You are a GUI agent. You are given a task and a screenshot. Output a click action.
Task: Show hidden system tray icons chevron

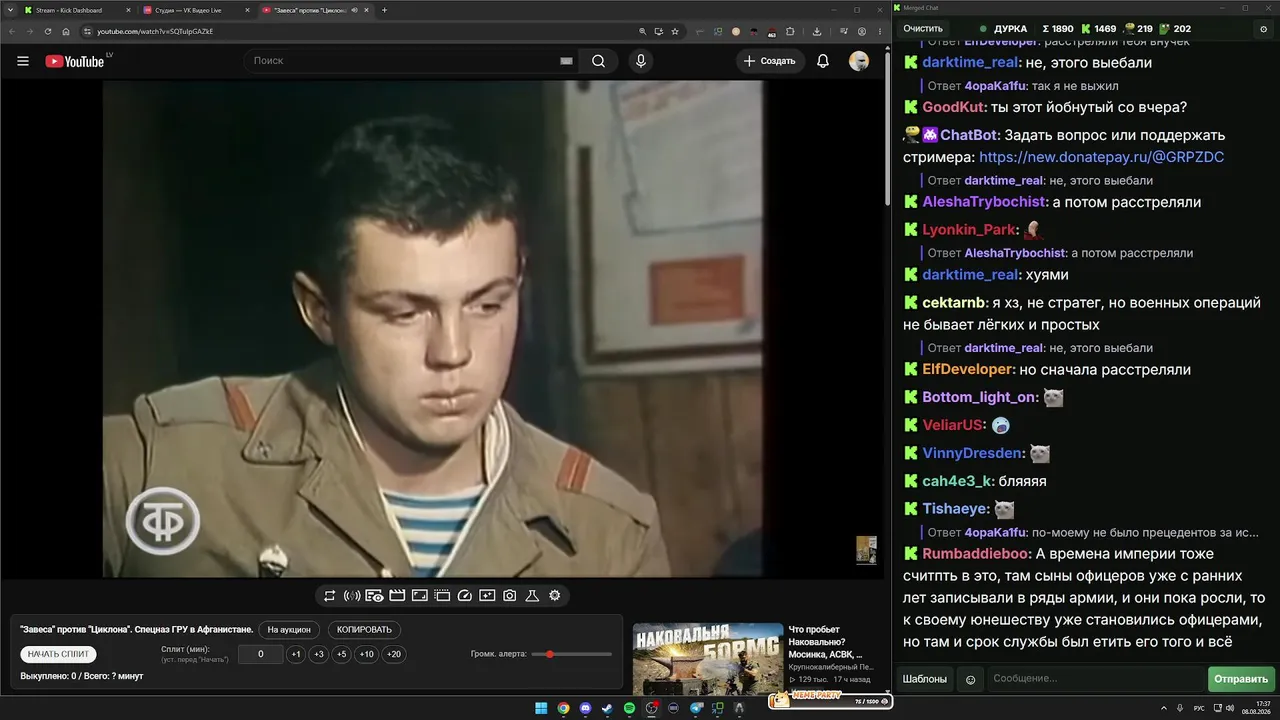pos(1165,708)
